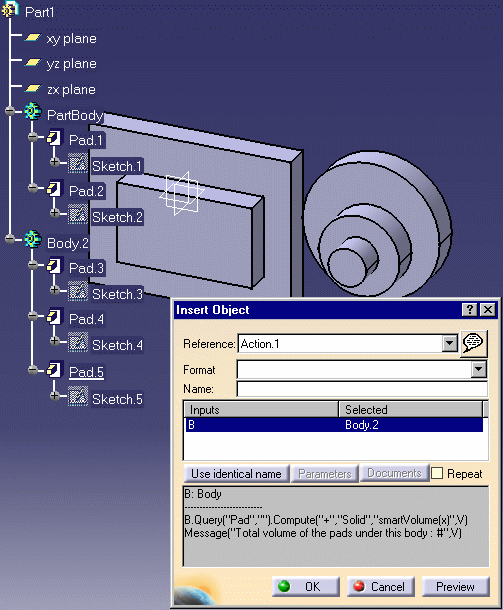
Task: Select input row B with Body.2
Action: tap(335, 425)
